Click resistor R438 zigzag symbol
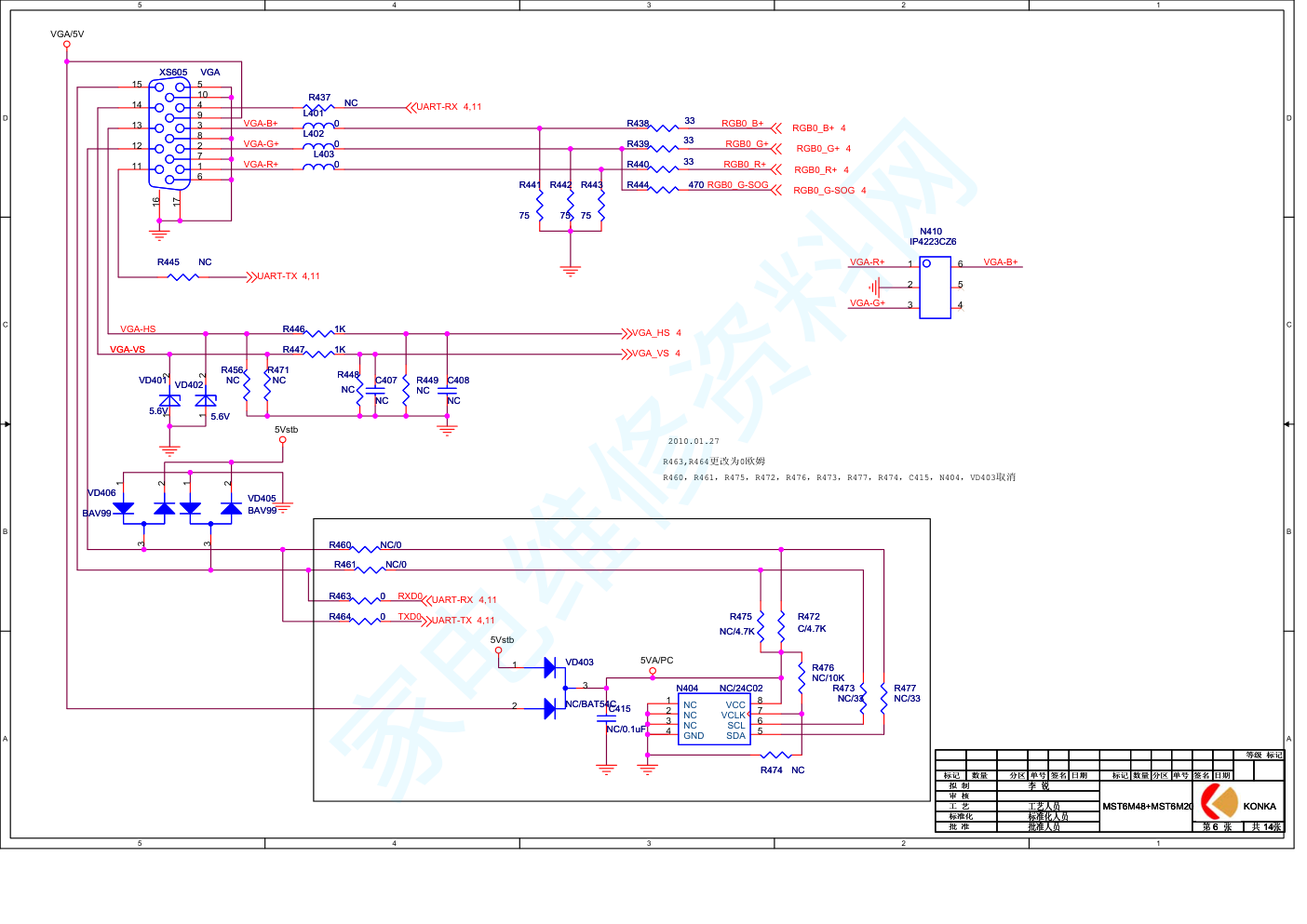The height and width of the screenshot is (924, 1307). [x=664, y=127]
